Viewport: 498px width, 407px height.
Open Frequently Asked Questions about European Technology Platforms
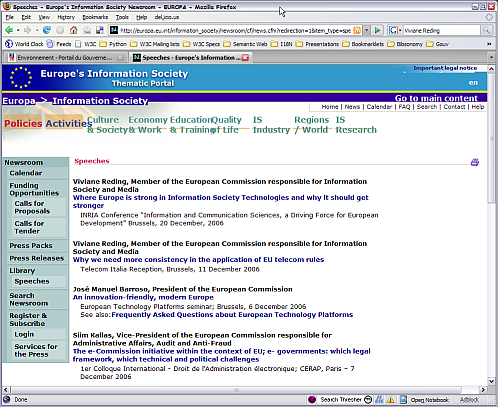click(x=232, y=314)
